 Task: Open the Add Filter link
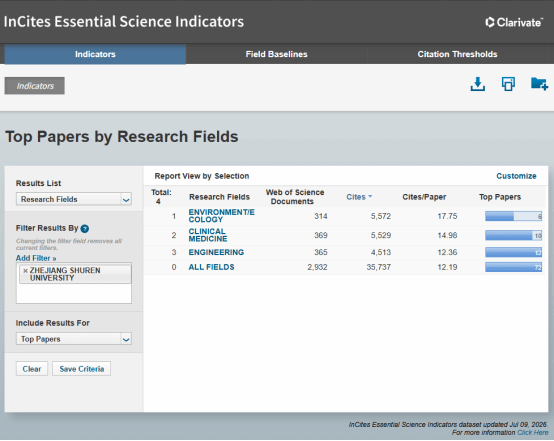[36, 258]
